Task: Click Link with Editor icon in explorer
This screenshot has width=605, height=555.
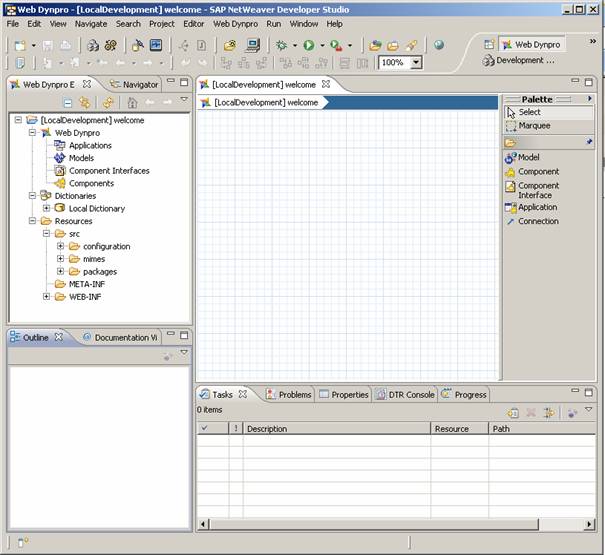Action: (x=85, y=103)
